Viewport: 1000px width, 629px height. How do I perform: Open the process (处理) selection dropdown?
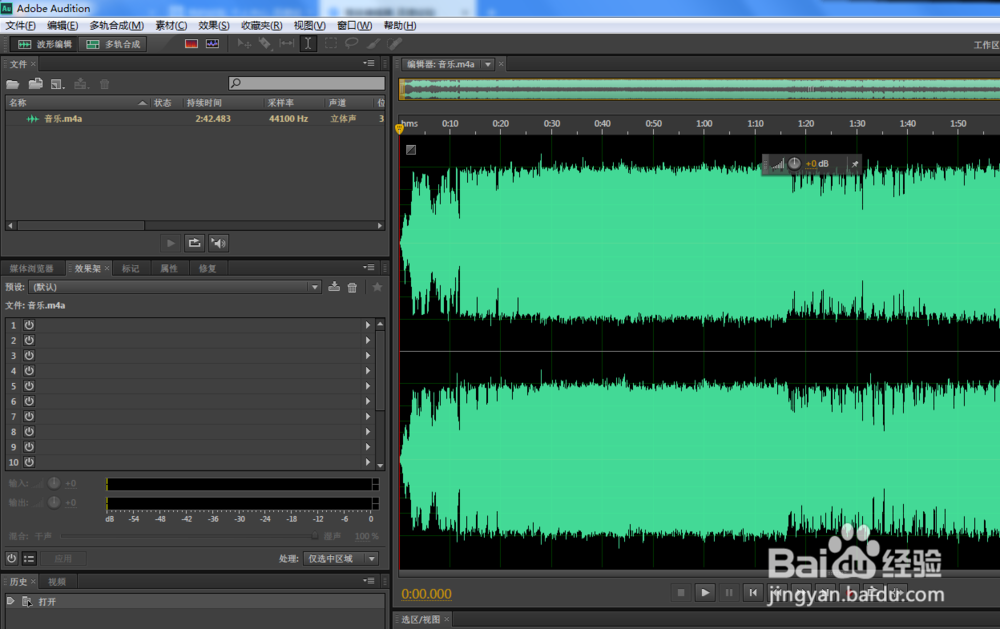(x=341, y=558)
